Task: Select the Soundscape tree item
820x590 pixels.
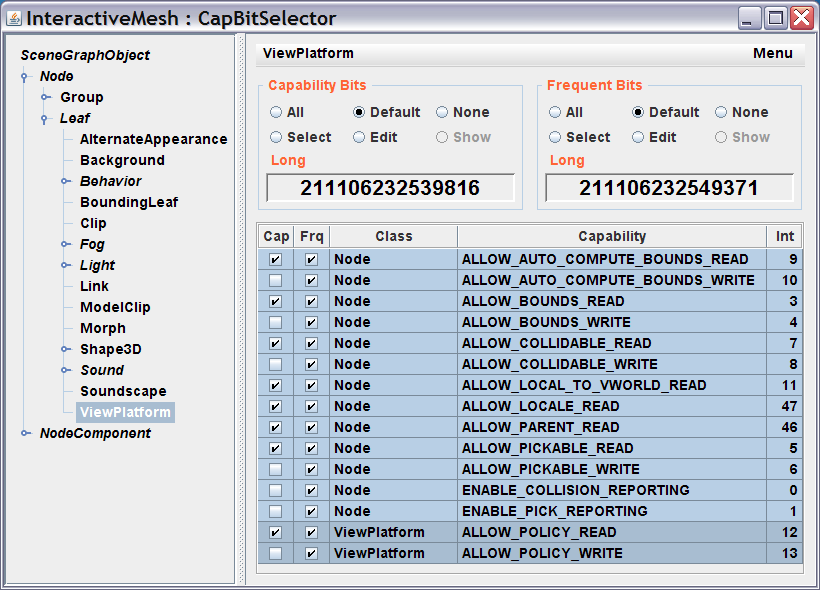Action: pos(123,391)
